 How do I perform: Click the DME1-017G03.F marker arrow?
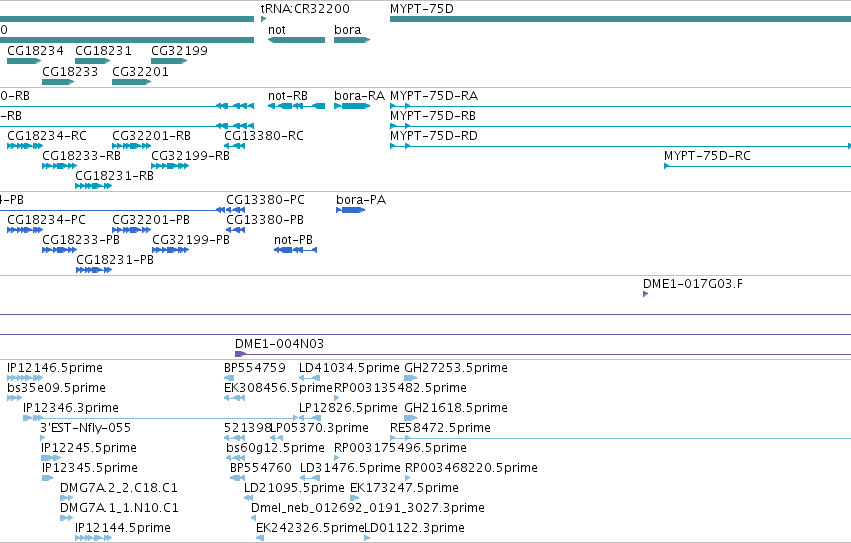[x=645, y=294]
